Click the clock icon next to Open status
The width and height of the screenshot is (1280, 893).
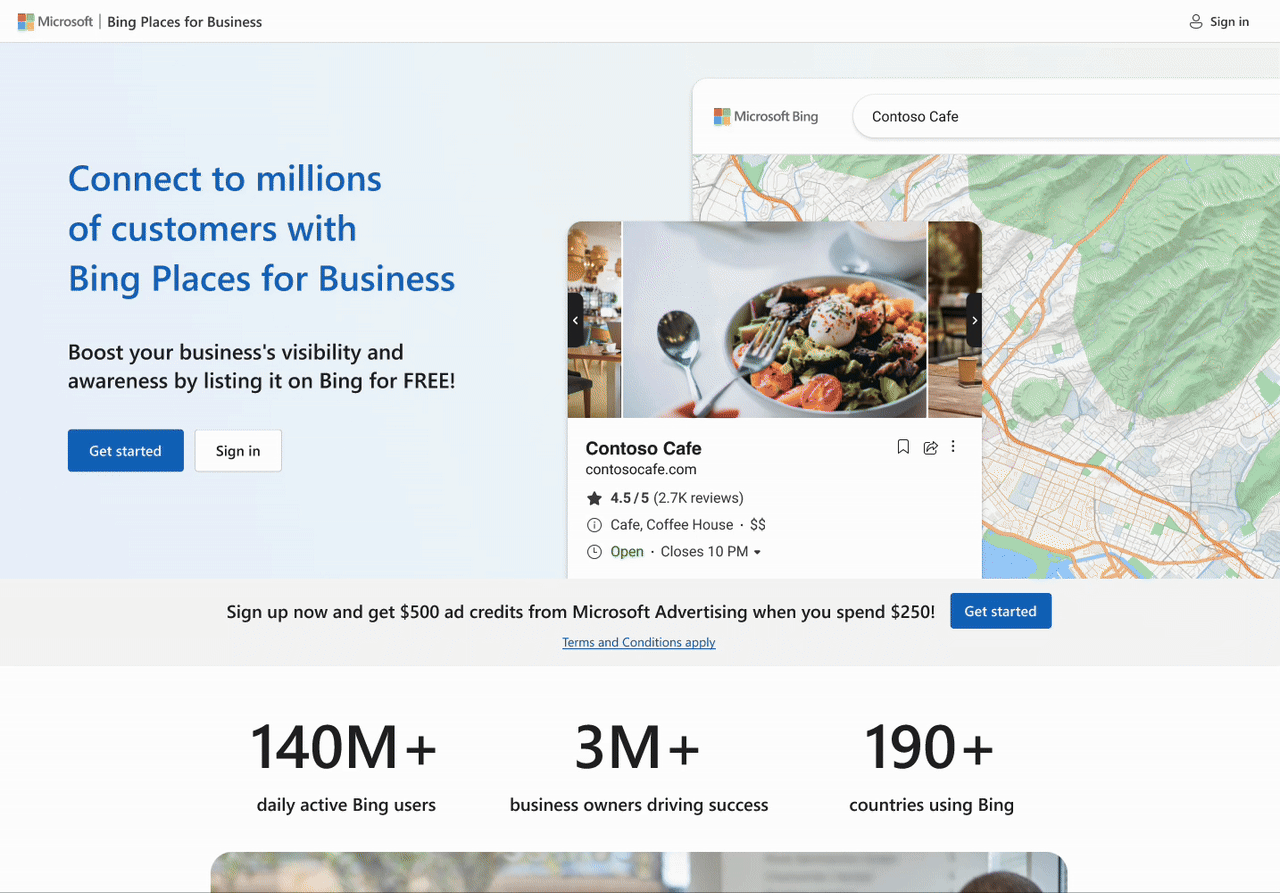coord(594,551)
